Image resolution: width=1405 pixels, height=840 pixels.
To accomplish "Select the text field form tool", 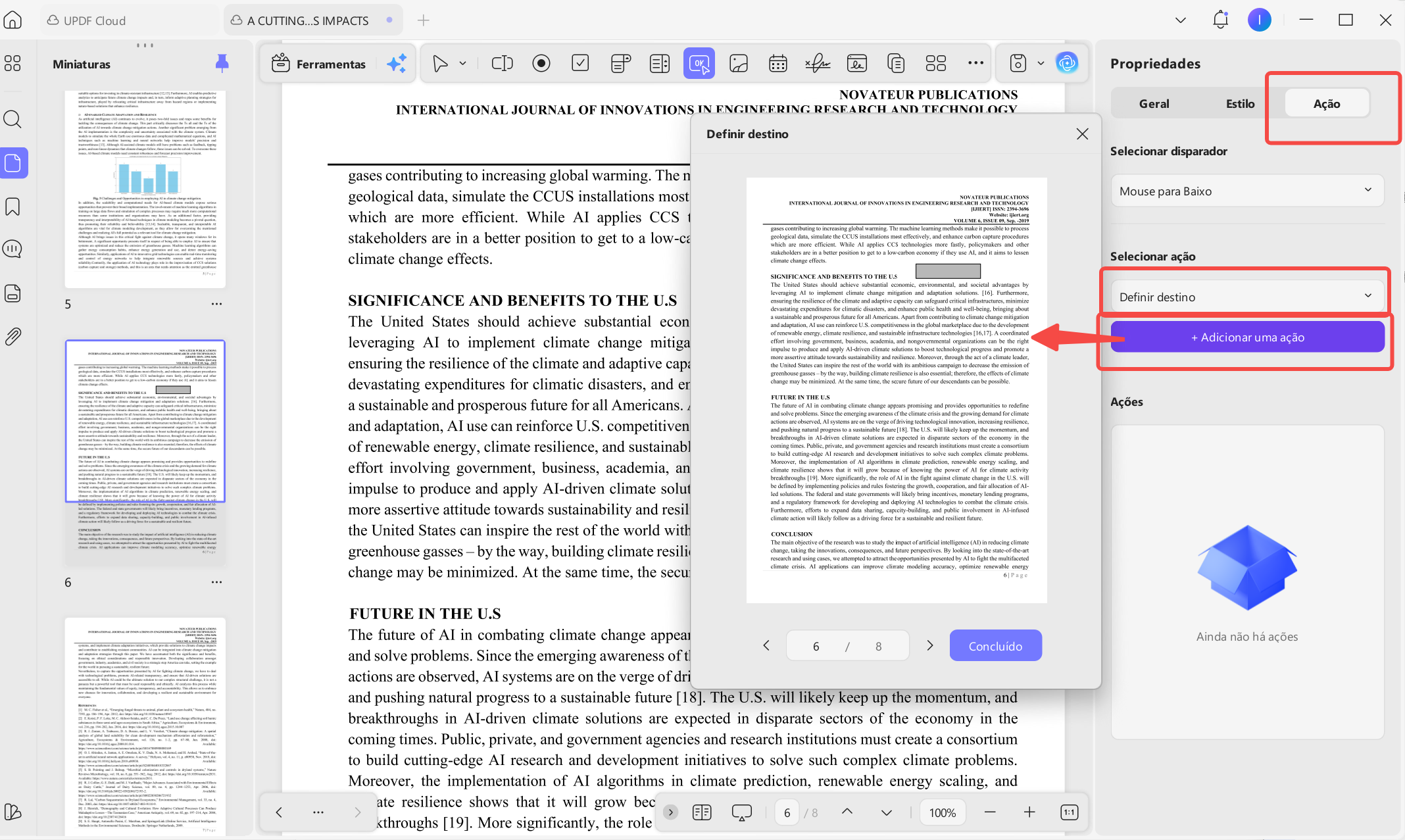I will 502,63.
